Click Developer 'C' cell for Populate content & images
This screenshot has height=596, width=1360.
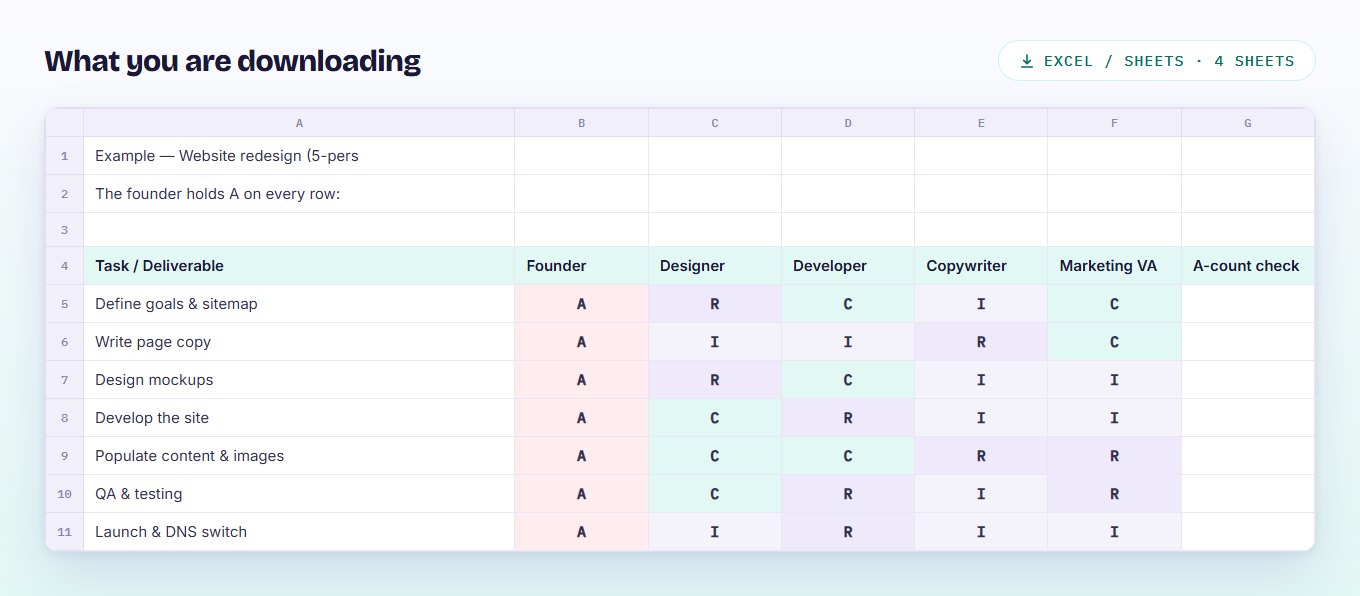[848, 456]
